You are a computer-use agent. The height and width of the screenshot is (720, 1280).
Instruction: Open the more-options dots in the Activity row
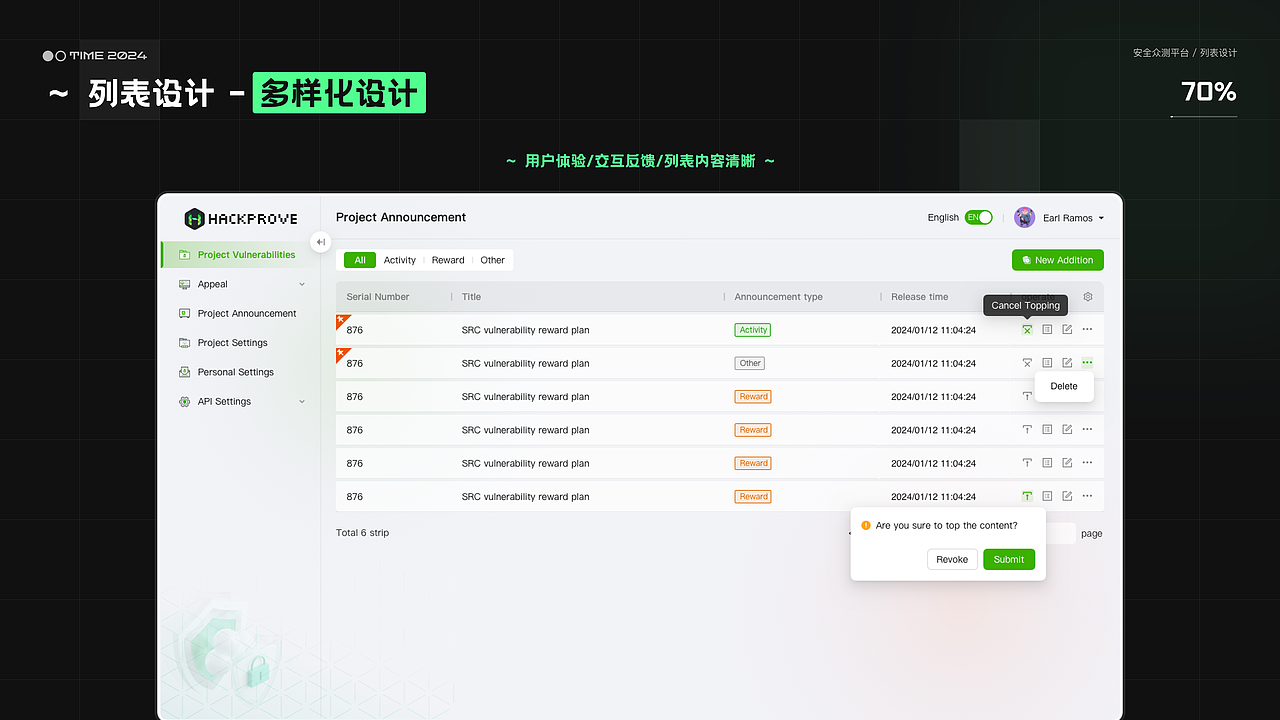(1087, 330)
